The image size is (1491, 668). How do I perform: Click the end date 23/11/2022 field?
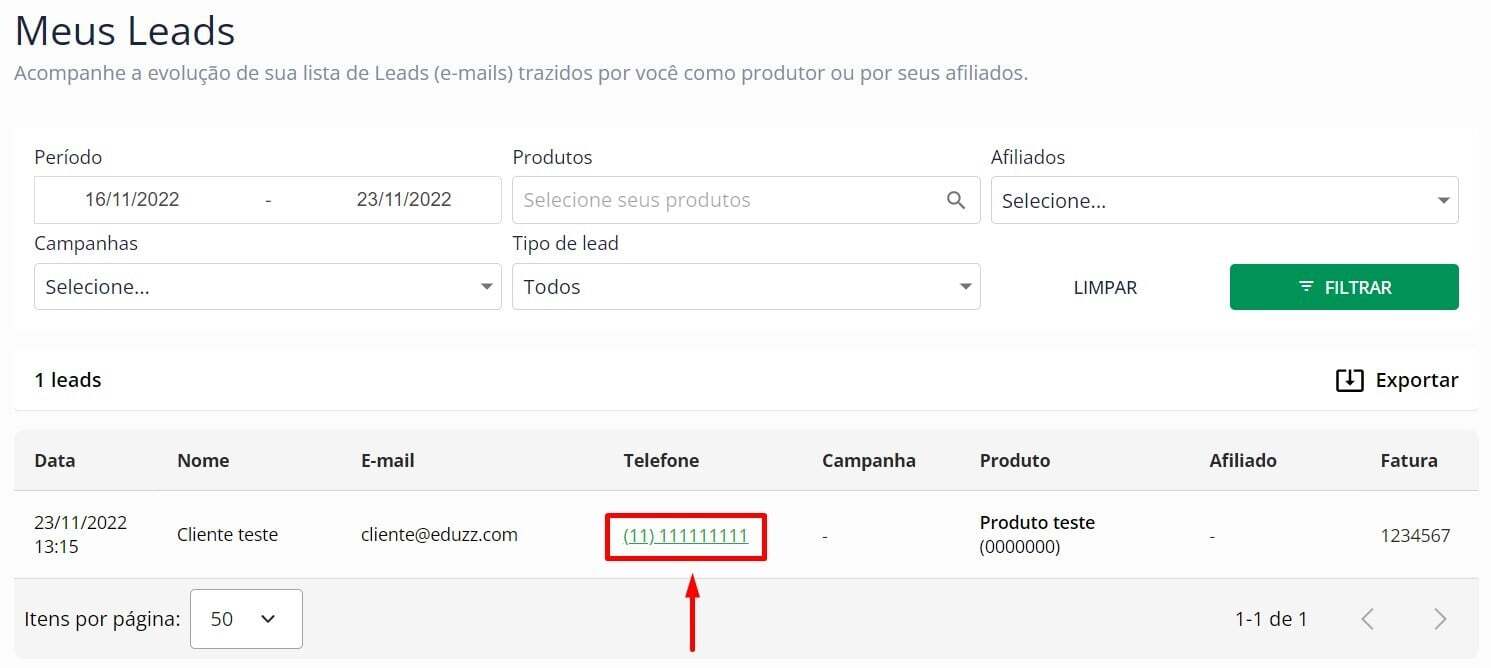point(404,200)
